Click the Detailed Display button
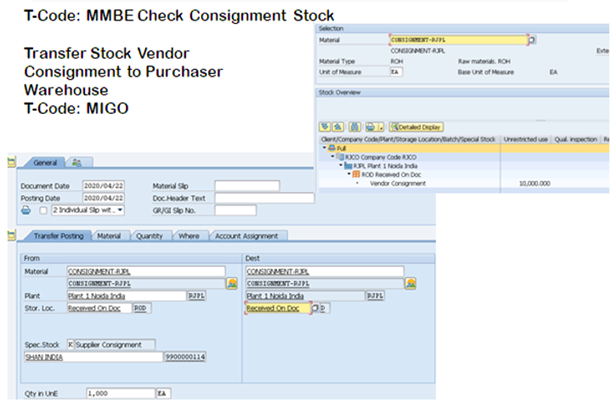 416,127
